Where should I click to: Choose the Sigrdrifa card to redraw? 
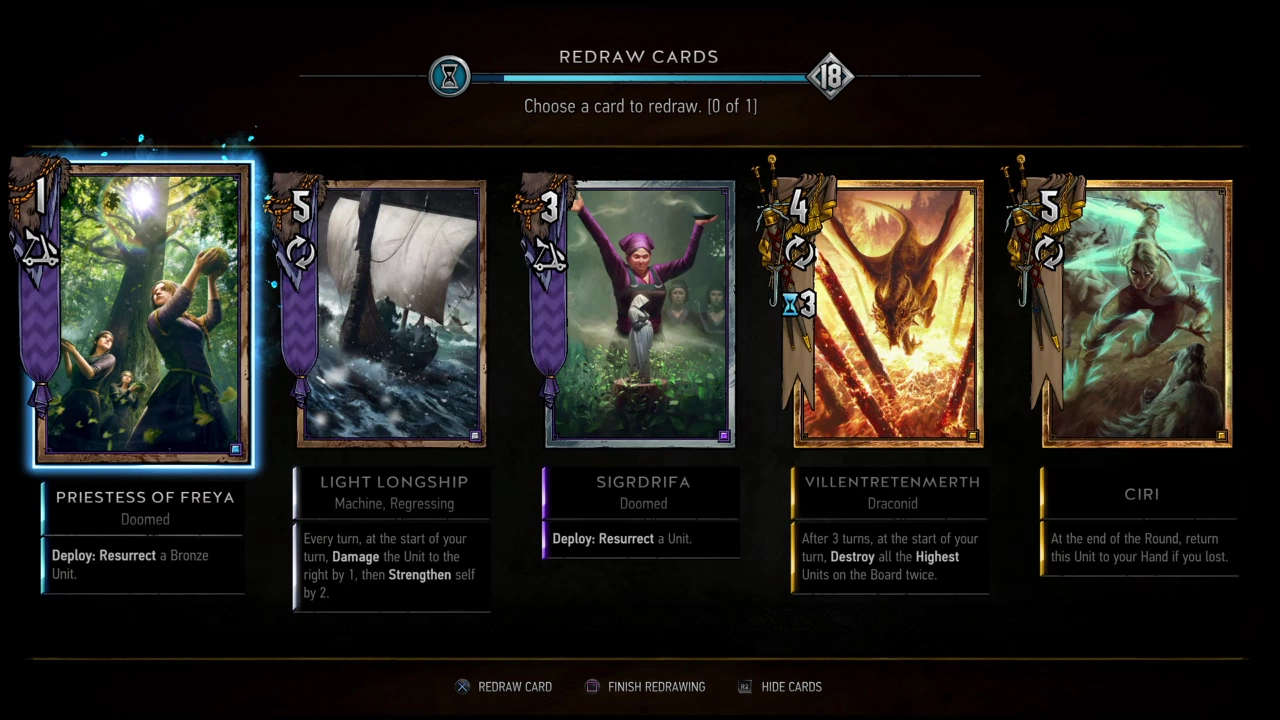pos(640,314)
